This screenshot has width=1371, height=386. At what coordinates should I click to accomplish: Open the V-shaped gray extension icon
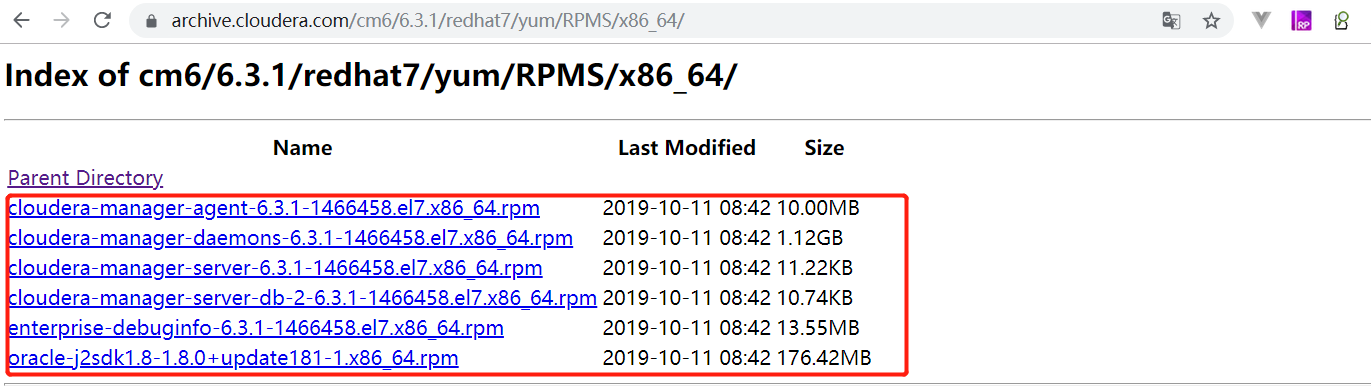tap(1262, 20)
